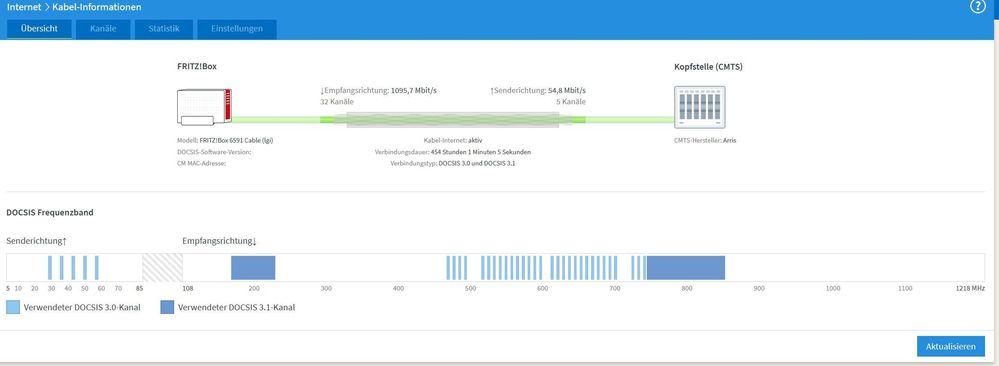Click the DOCSIS 3.1 block near 200 MHz

tap(253, 268)
